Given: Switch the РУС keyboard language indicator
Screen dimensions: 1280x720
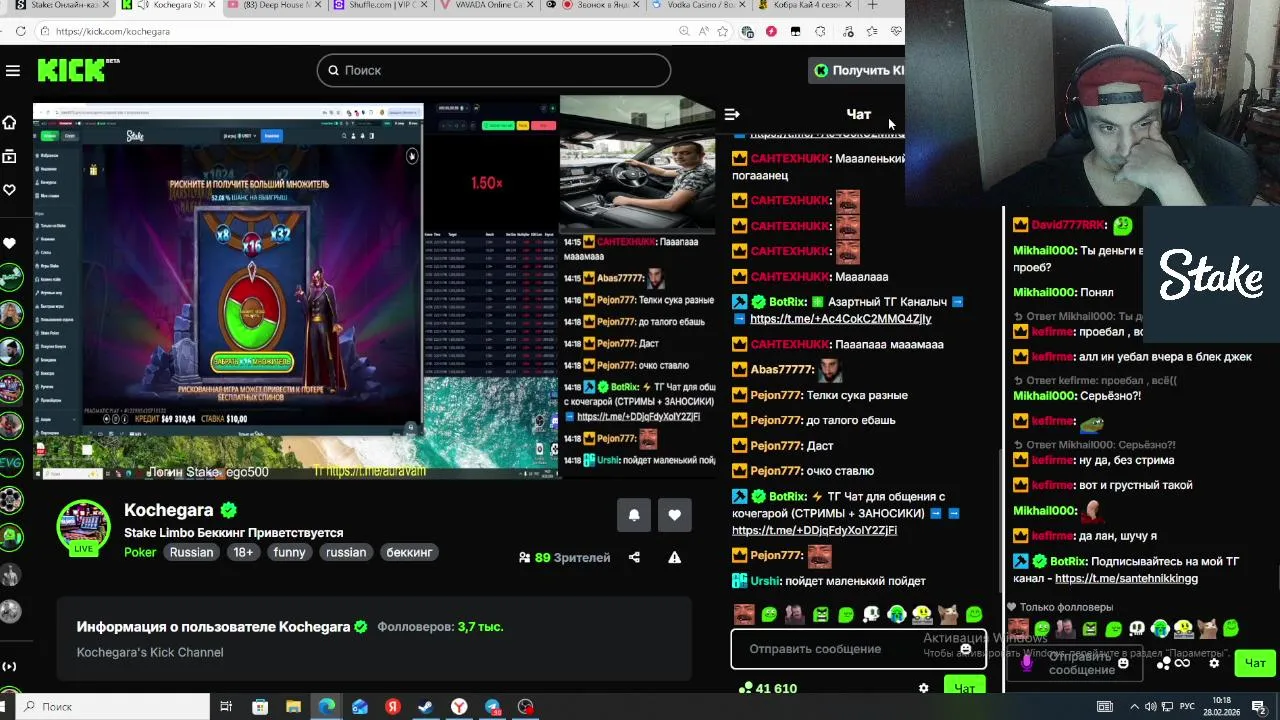Looking at the screenshot, I should (1187, 707).
